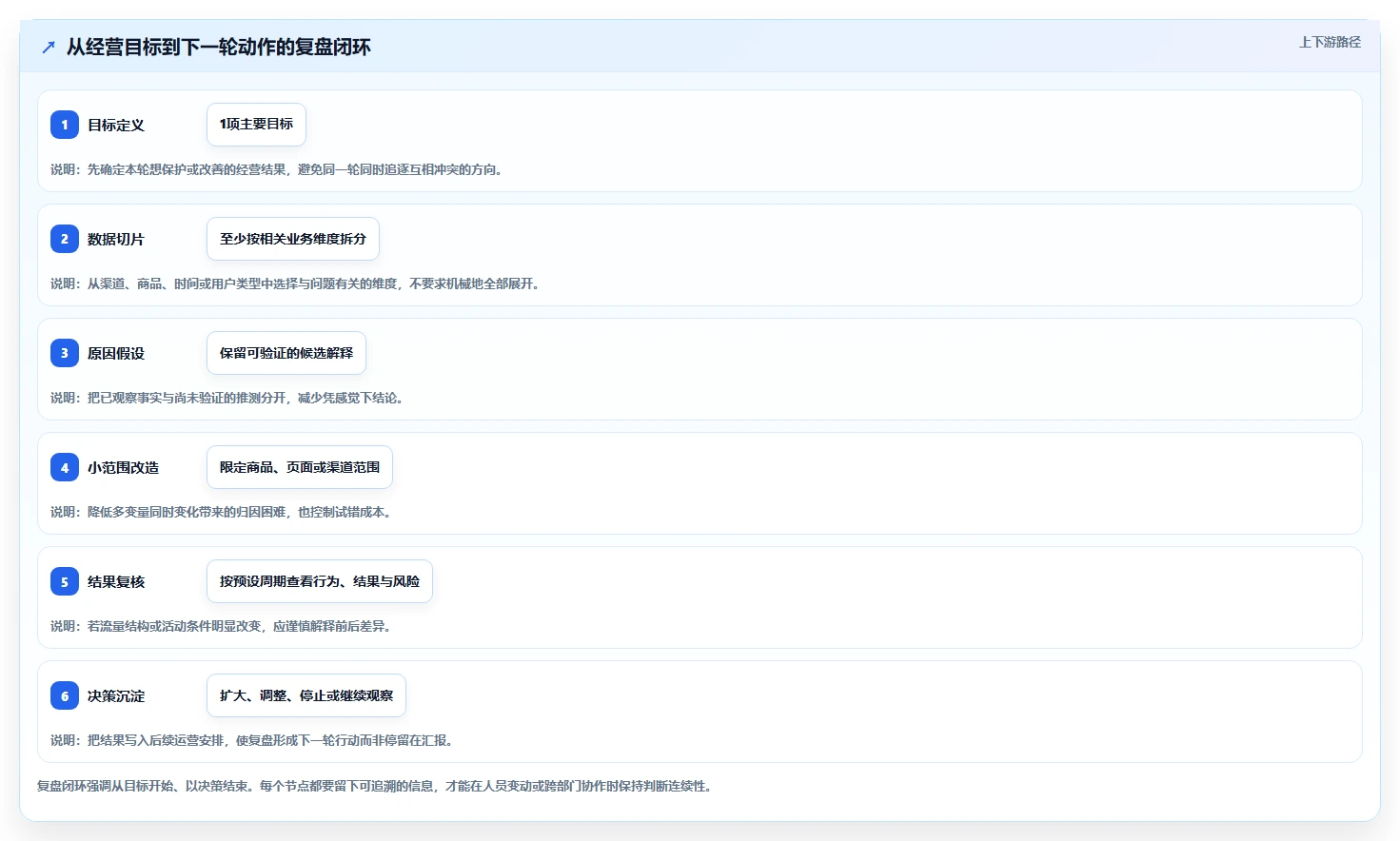1400x841 pixels.
Task: Click the 限定商品、页面或渠道范围 chip
Action: 300,467
